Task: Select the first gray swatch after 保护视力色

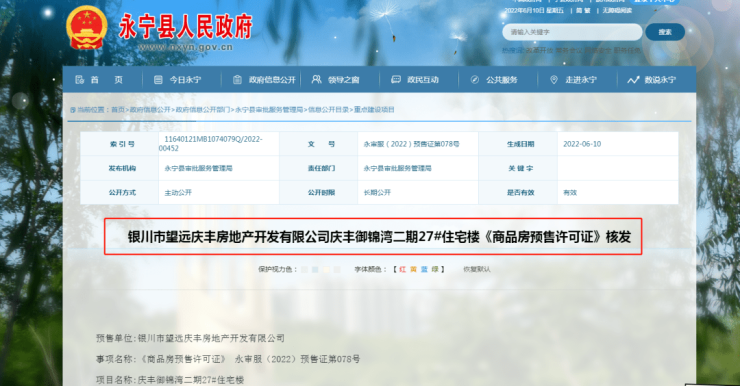Action: (304, 269)
